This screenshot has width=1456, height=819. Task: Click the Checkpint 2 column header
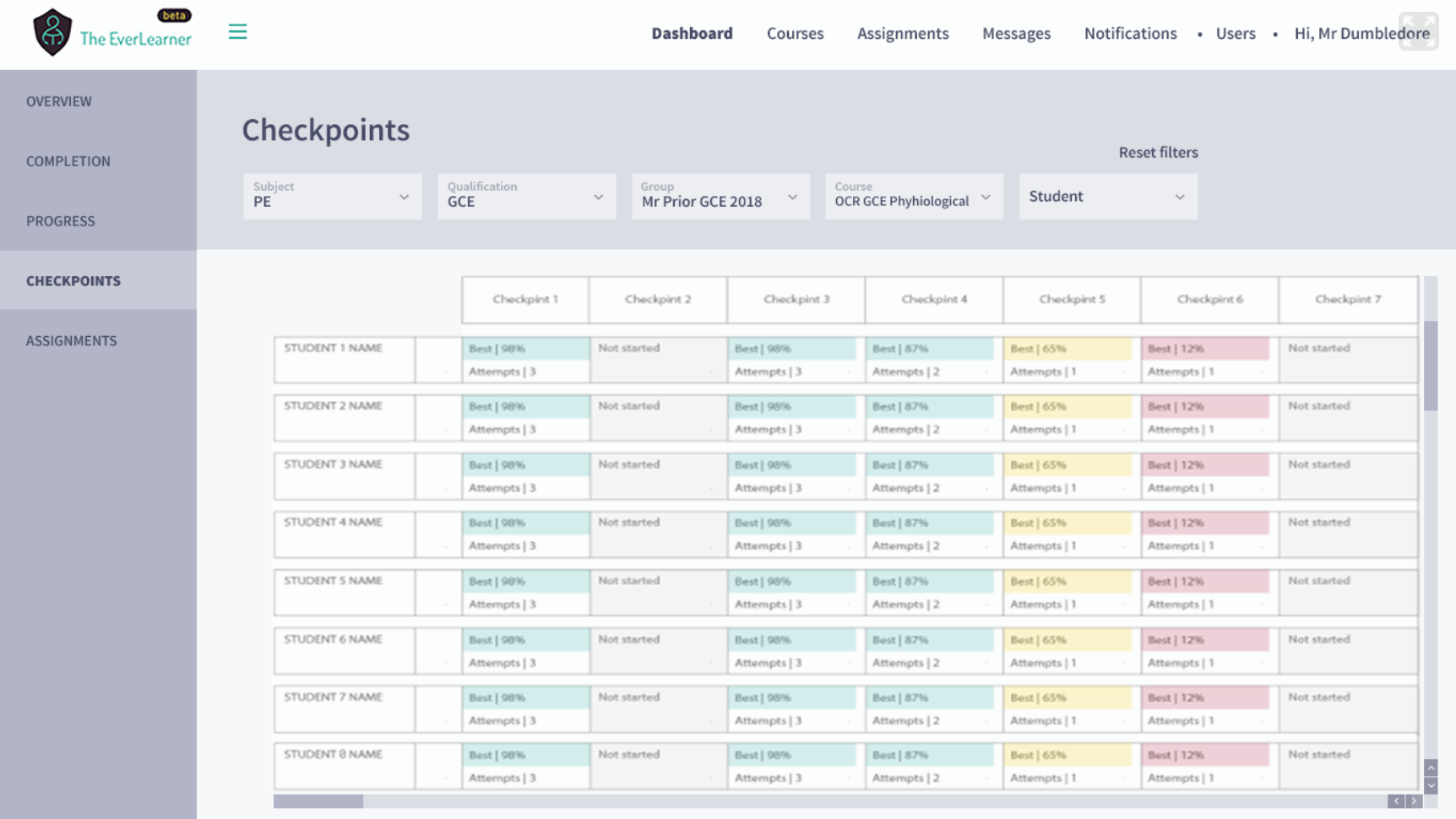pyautogui.click(x=658, y=299)
